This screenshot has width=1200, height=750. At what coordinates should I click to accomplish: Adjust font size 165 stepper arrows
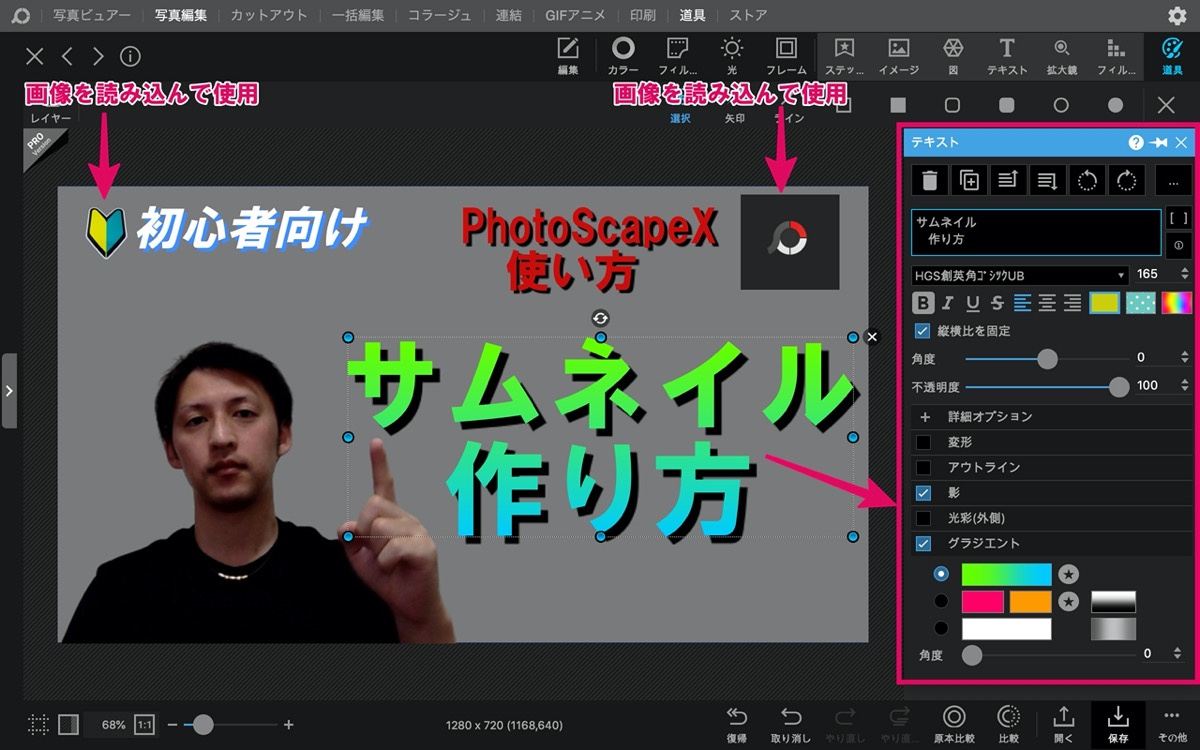(x=1185, y=274)
